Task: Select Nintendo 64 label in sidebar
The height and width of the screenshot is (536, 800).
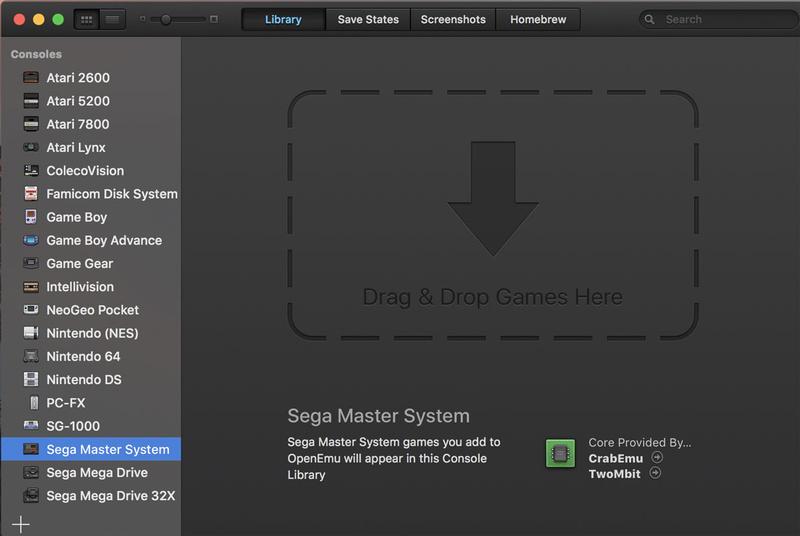Action: pos(84,356)
